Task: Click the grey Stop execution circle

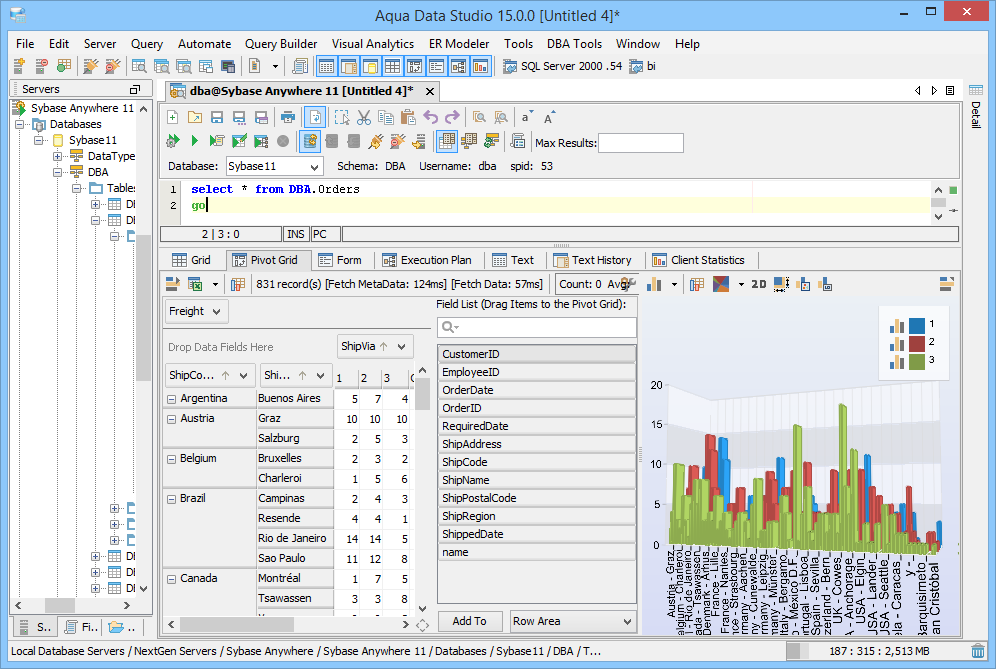Action: [283, 141]
